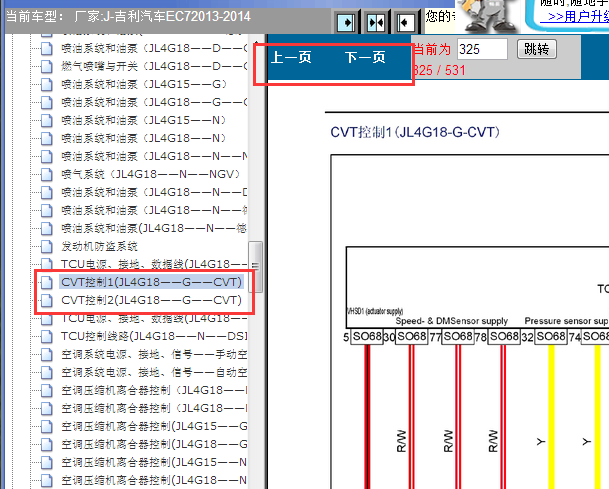Click page icon of 空调系统电源、接地、信号——手动空 row
Screen dimensions: 609x489
coord(47,354)
